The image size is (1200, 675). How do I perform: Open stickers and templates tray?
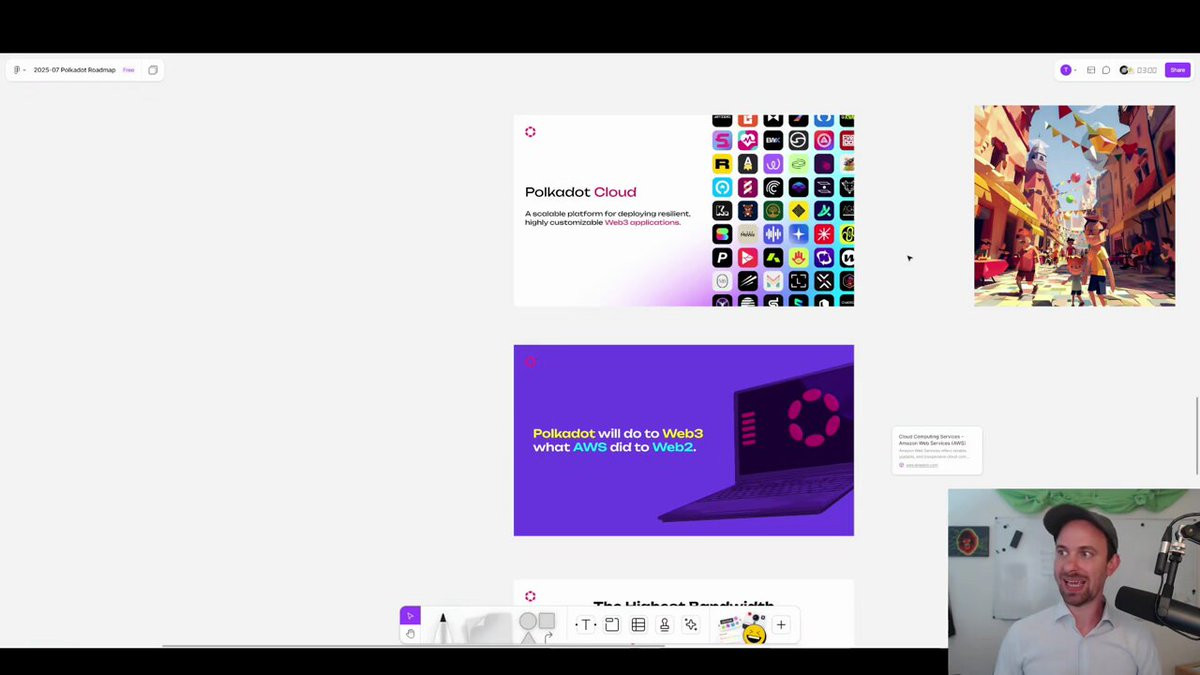point(742,628)
